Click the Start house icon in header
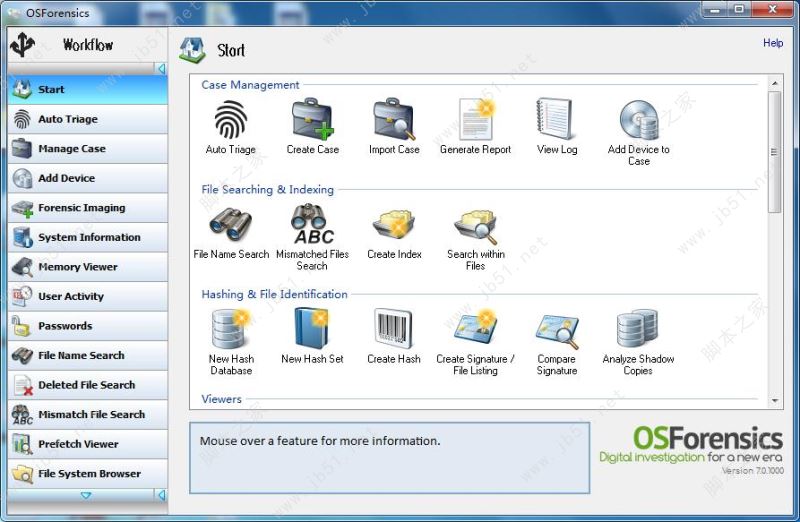The height and width of the screenshot is (522, 800). tap(192, 50)
